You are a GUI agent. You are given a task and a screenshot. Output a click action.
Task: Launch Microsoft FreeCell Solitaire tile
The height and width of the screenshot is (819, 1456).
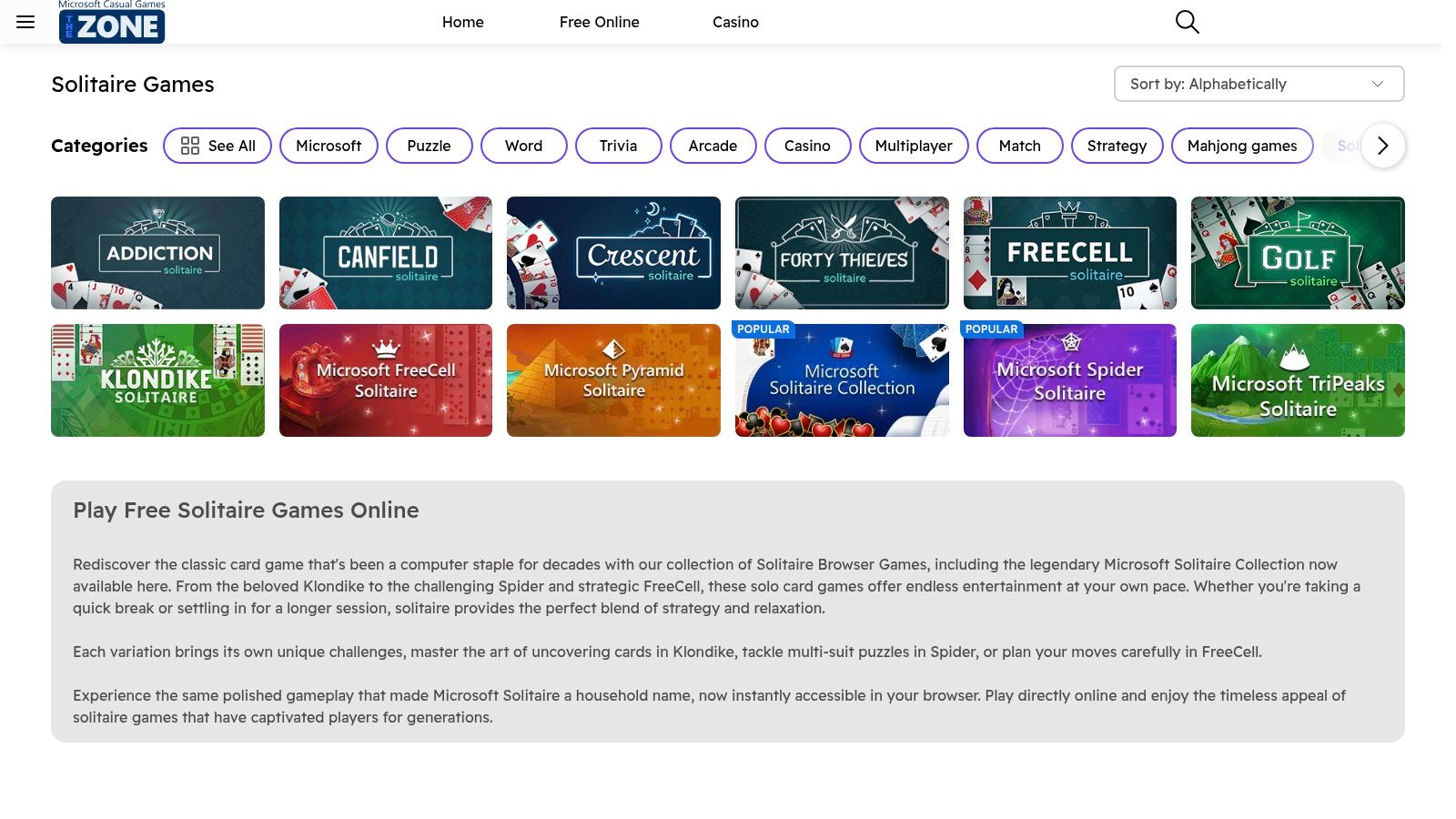tap(386, 380)
